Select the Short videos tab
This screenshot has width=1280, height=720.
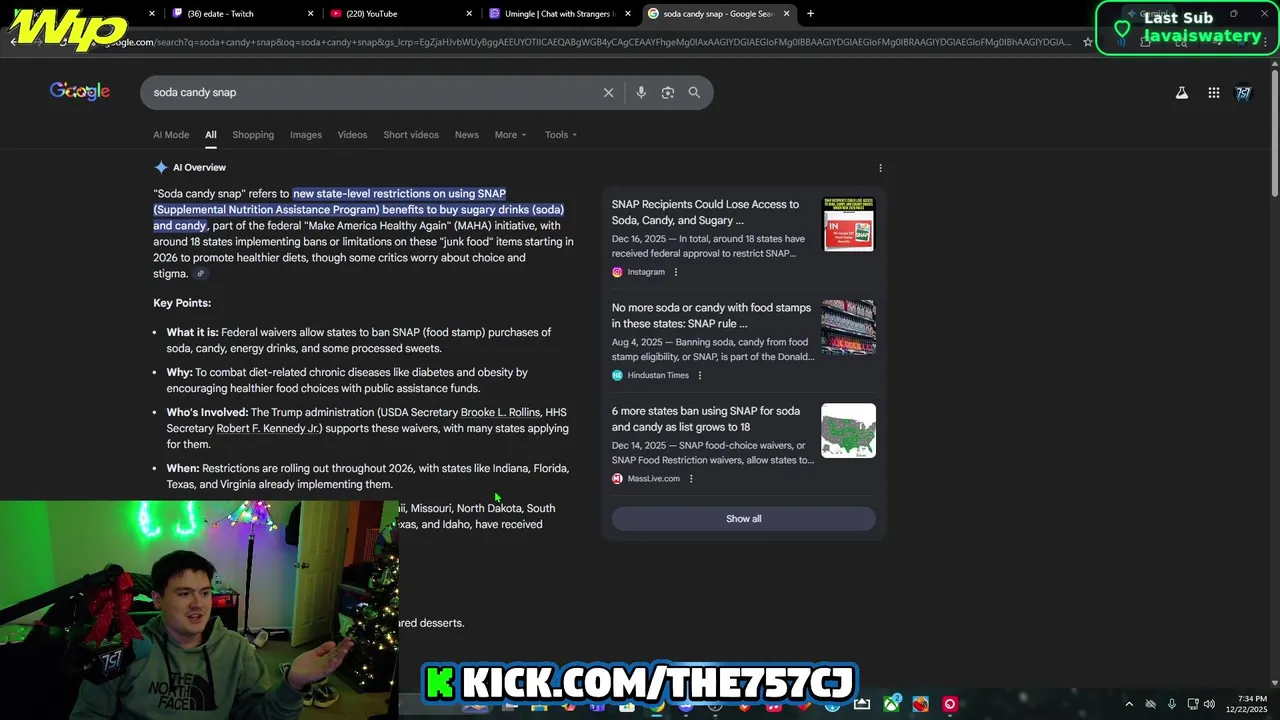pyautogui.click(x=411, y=135)
